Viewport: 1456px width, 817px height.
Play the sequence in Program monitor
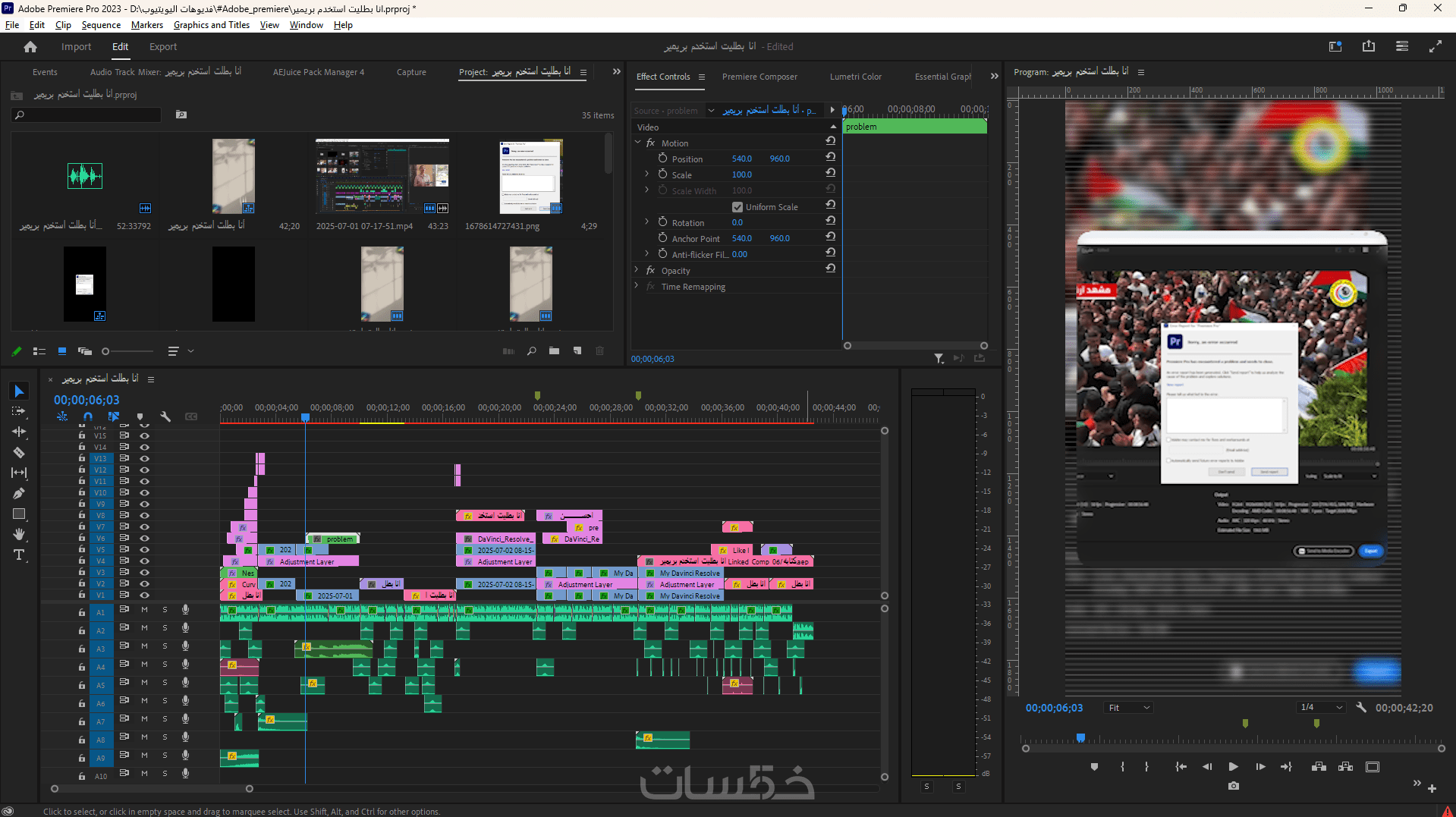click(x=1233, y=767)
